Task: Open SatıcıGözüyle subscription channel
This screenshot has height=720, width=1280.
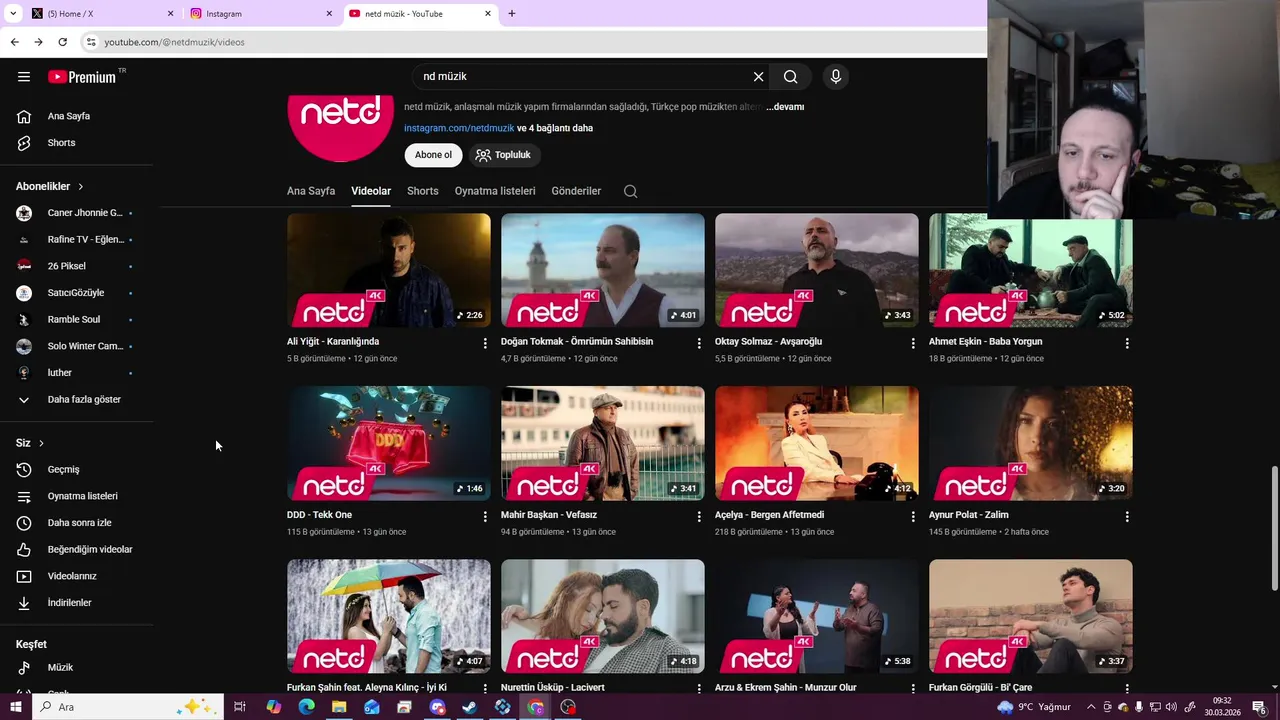Action: (76, 293)
